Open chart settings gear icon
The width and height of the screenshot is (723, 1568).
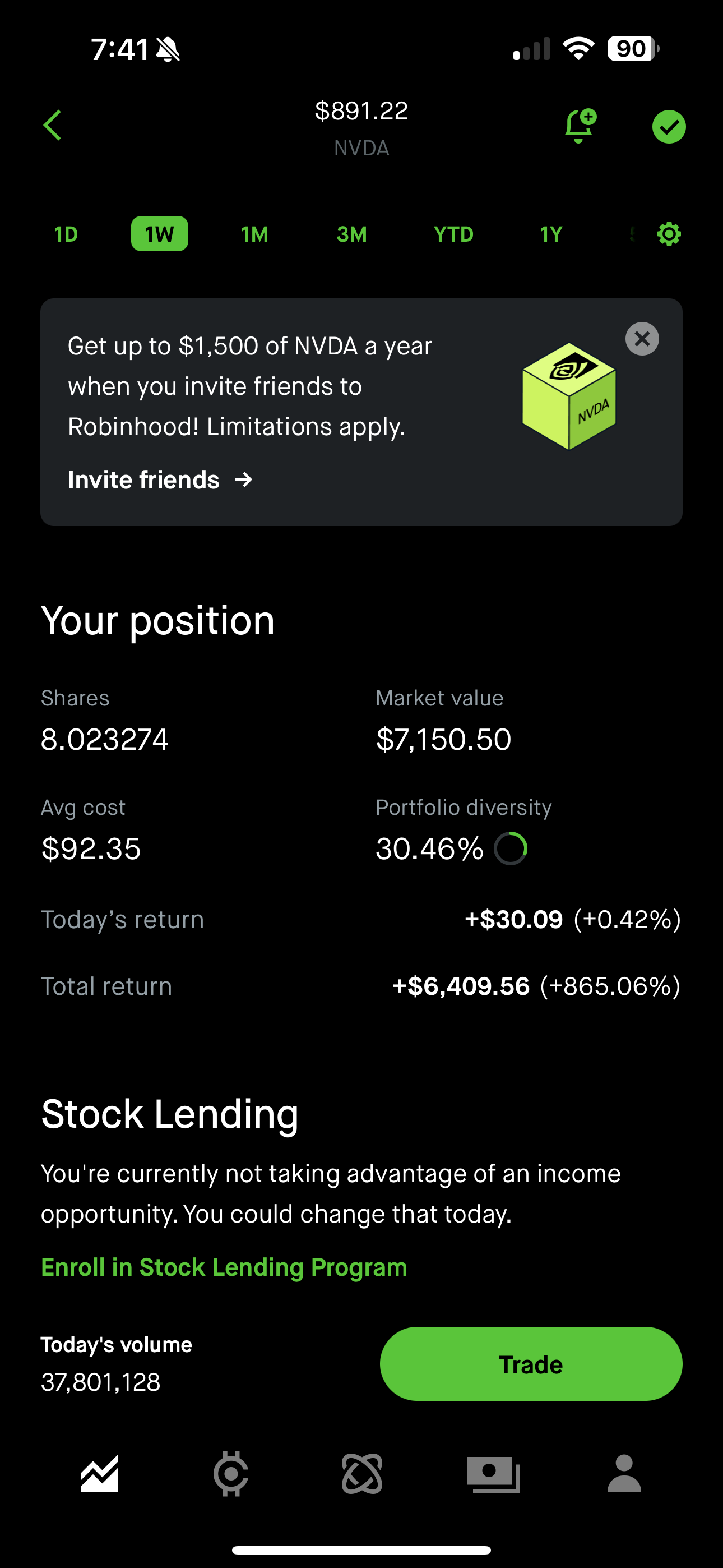click(x=669, y=234)
